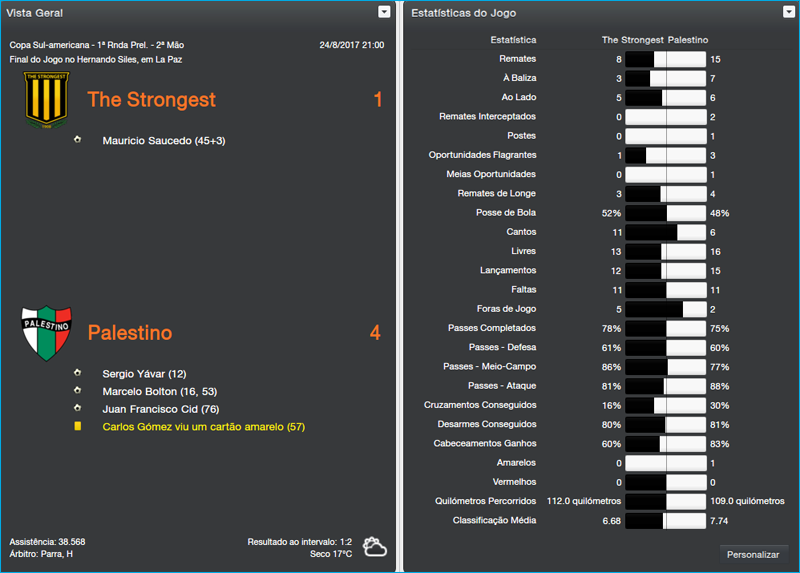Click the Oportunidades Flagrantes label
Viewport: 800px width, 573px height.
tap(482, 155)
